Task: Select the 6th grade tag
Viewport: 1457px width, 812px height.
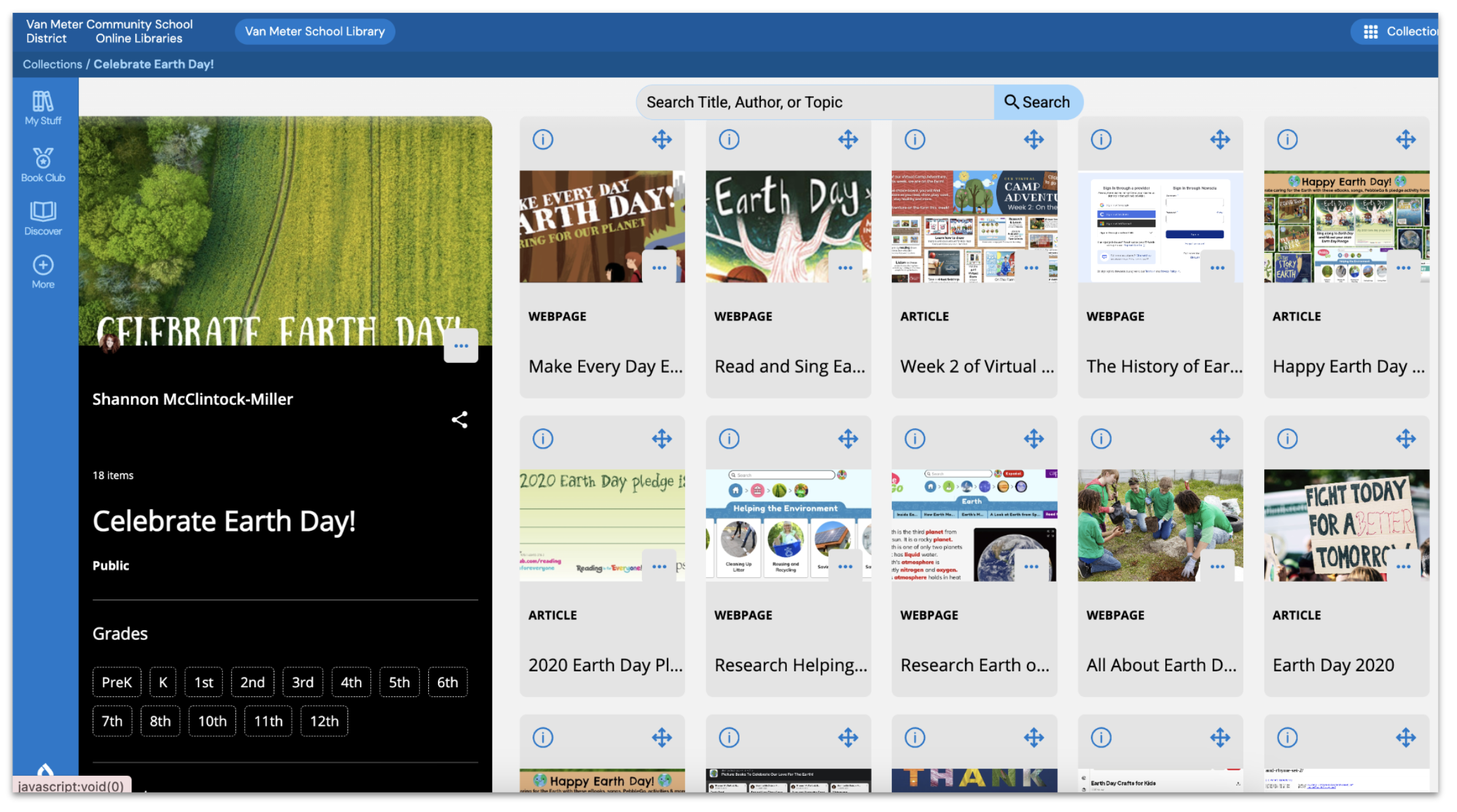Action: (448, 682)
